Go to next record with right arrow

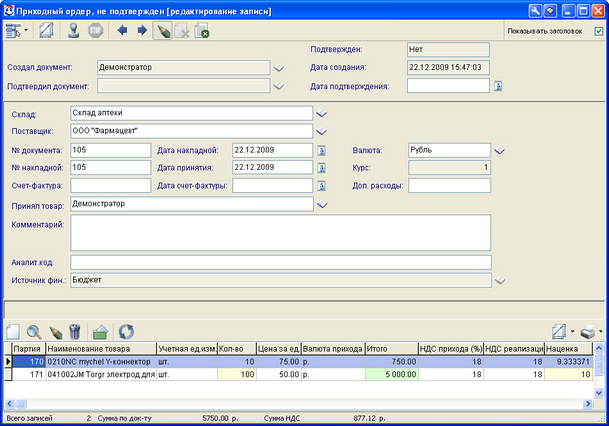click(142, 30)
